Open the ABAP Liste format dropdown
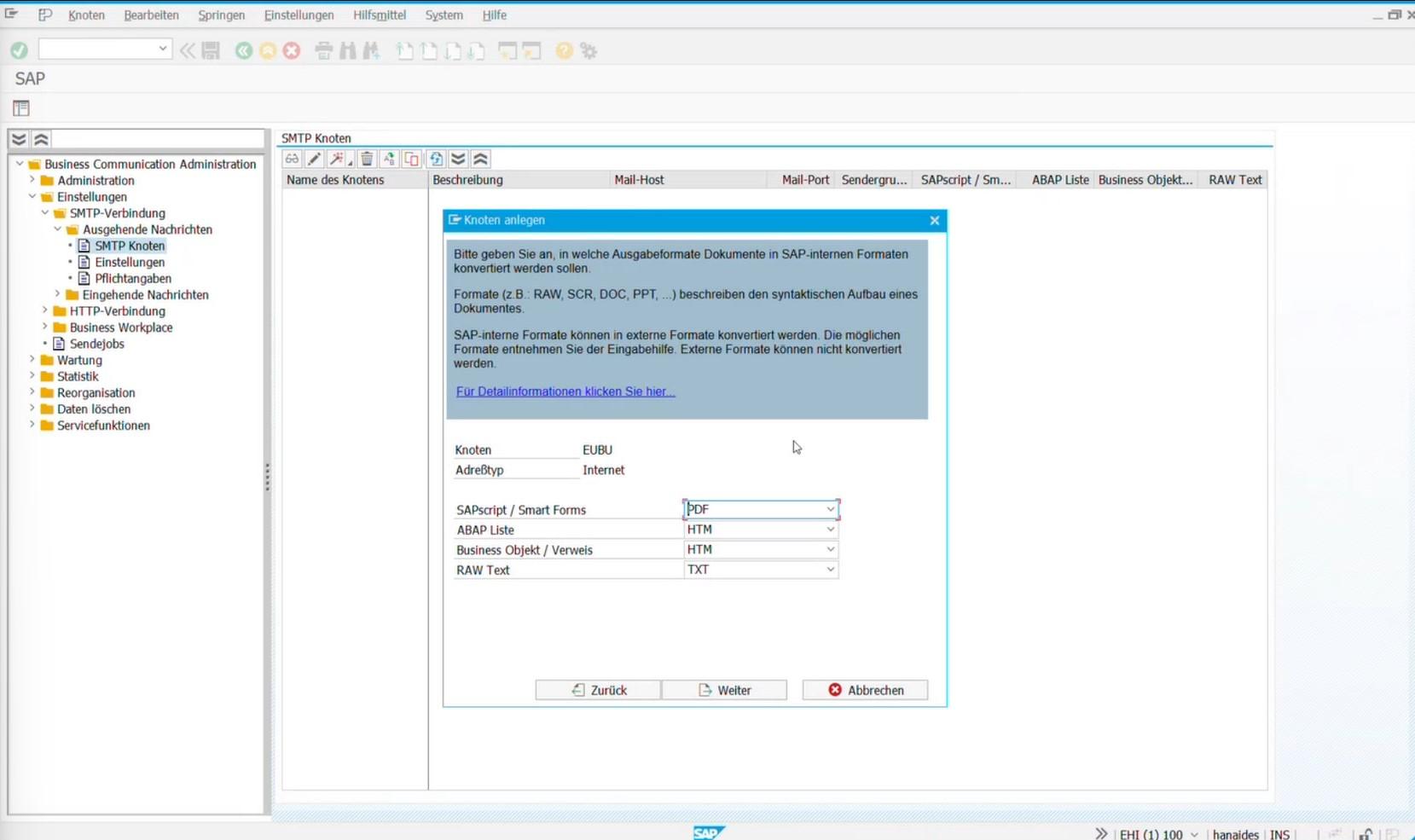This screenshot has height=840, width=1415. (x=830, y=530)
